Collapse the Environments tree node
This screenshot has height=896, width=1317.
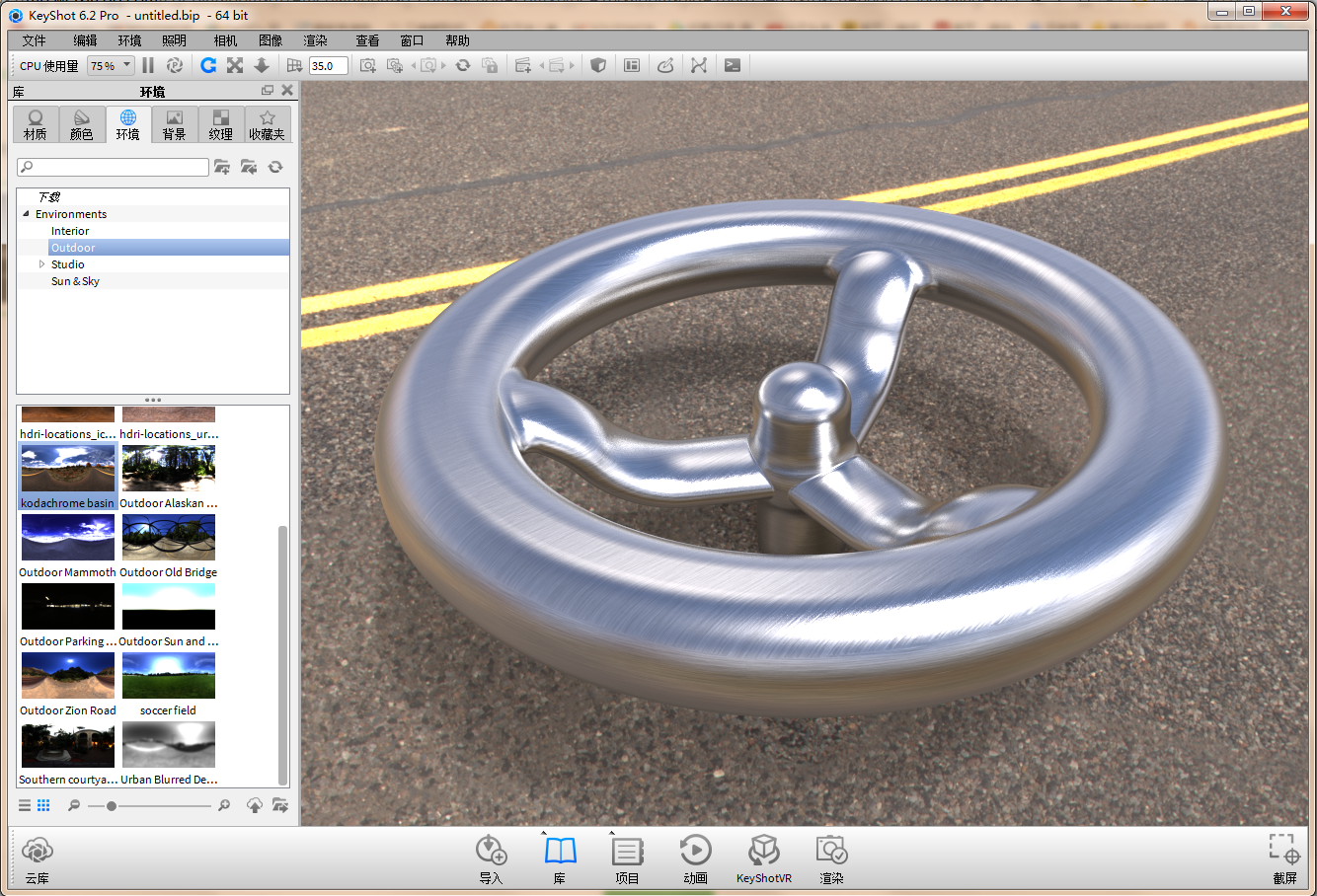27,214
